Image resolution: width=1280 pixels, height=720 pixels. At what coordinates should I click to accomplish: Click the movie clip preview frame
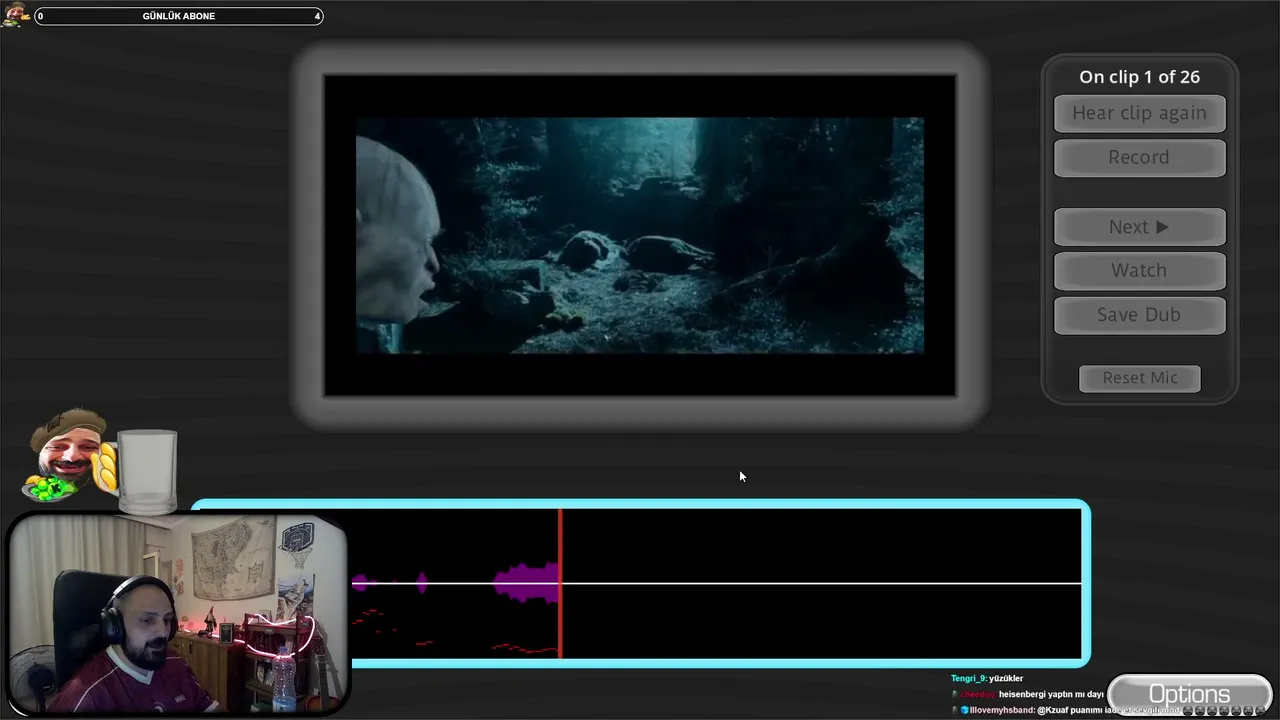[x=640, y=235]
